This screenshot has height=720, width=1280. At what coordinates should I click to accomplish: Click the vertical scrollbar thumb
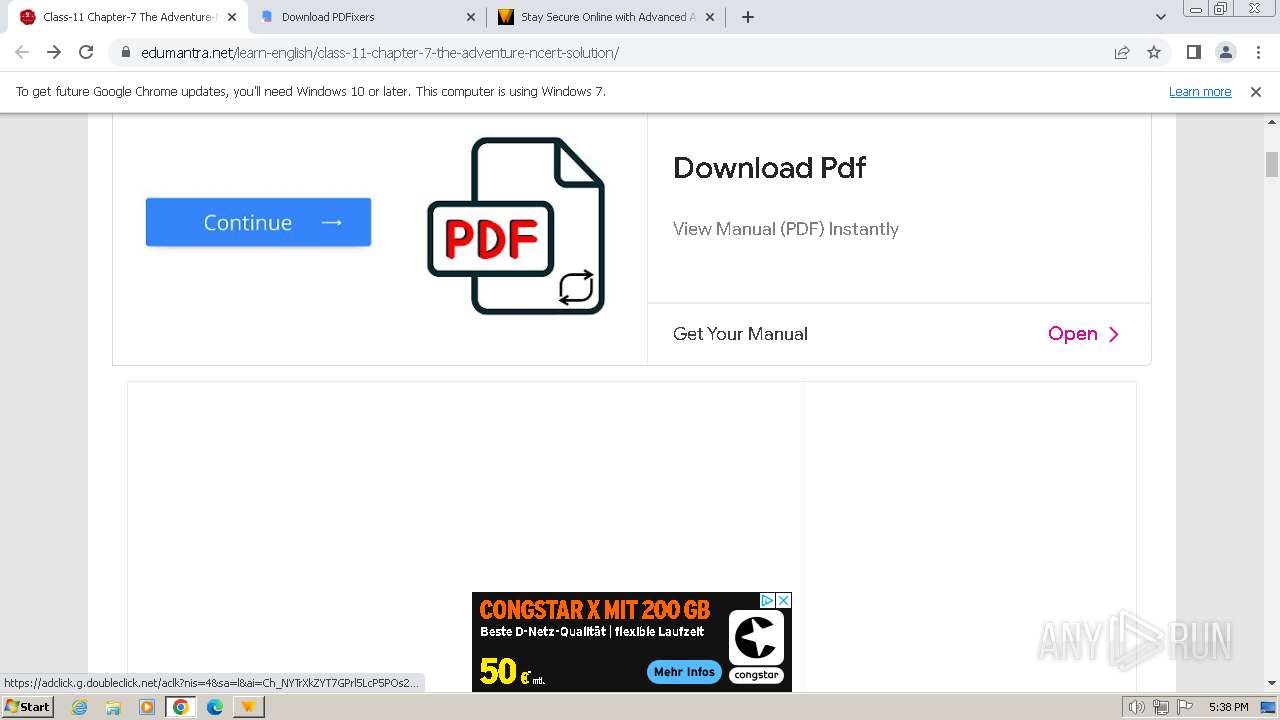1272,164
